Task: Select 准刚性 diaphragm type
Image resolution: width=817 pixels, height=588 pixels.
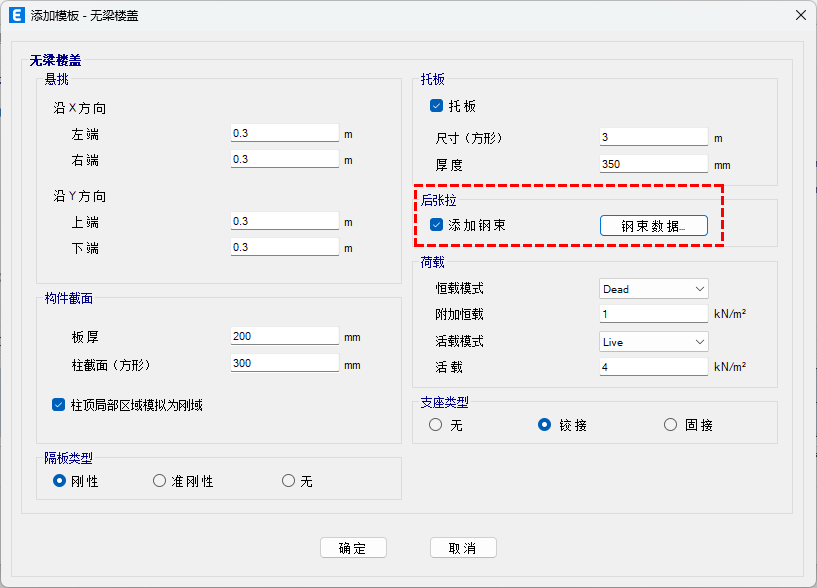Action: click(160, 481)
